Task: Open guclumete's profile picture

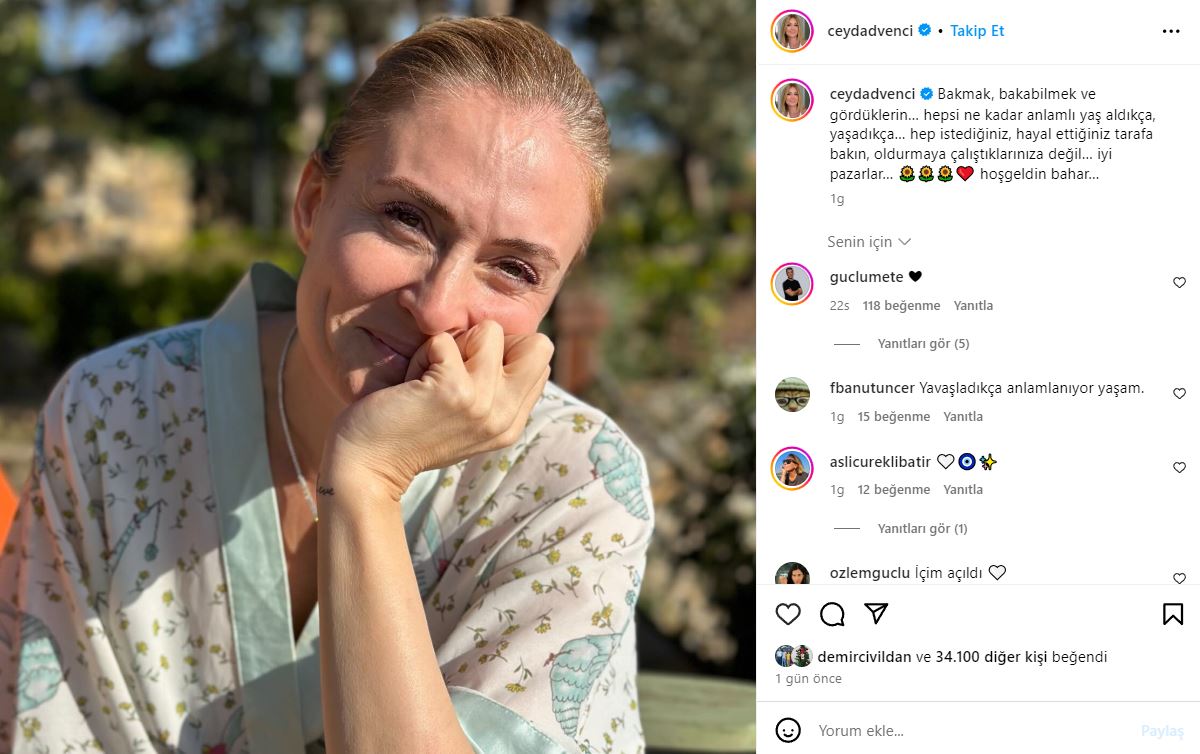Action: click(792, 284)
